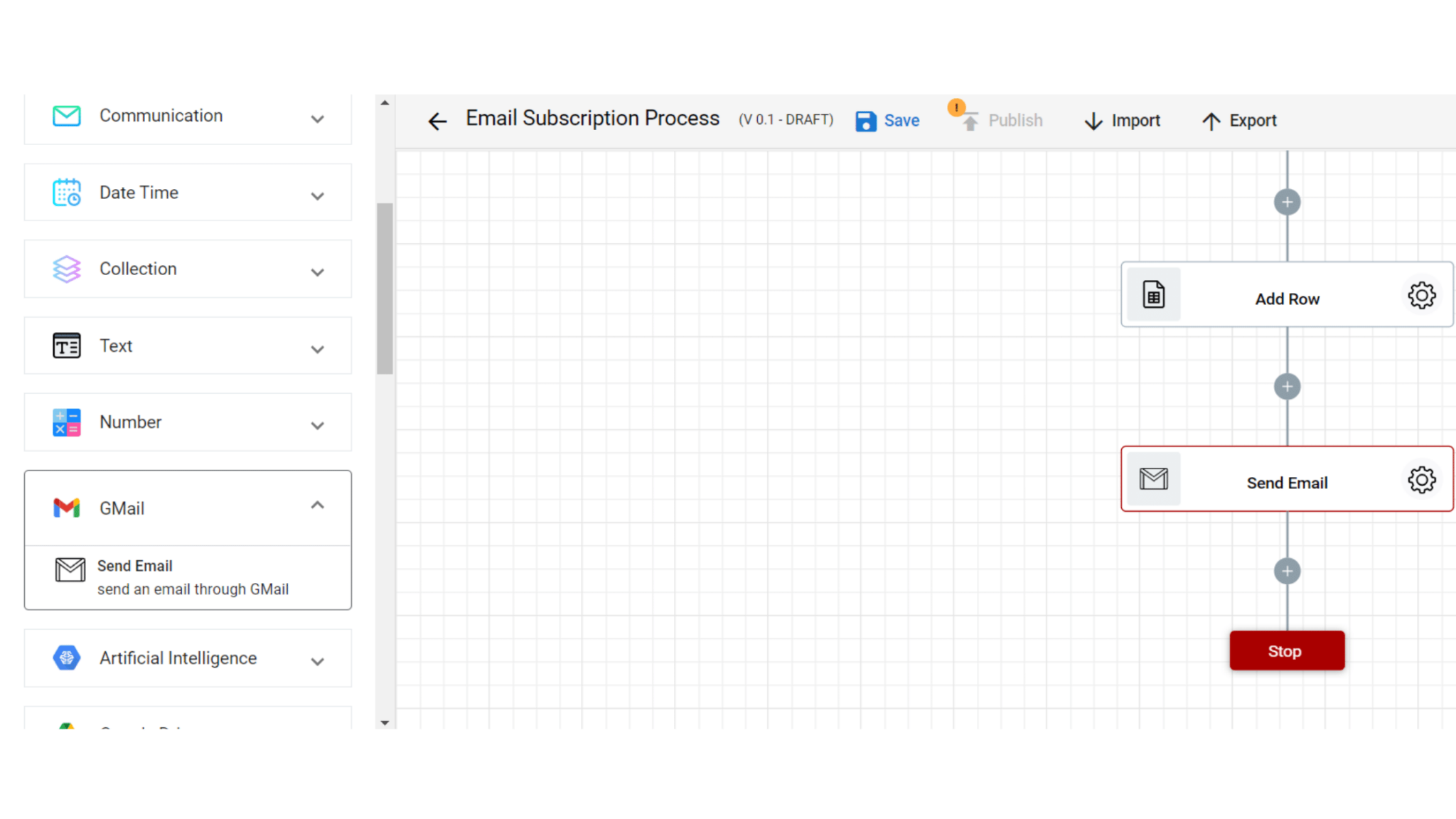Click the Date Time calendar icon
Screen dimensions: 1456x819
[x=67, y=193]
